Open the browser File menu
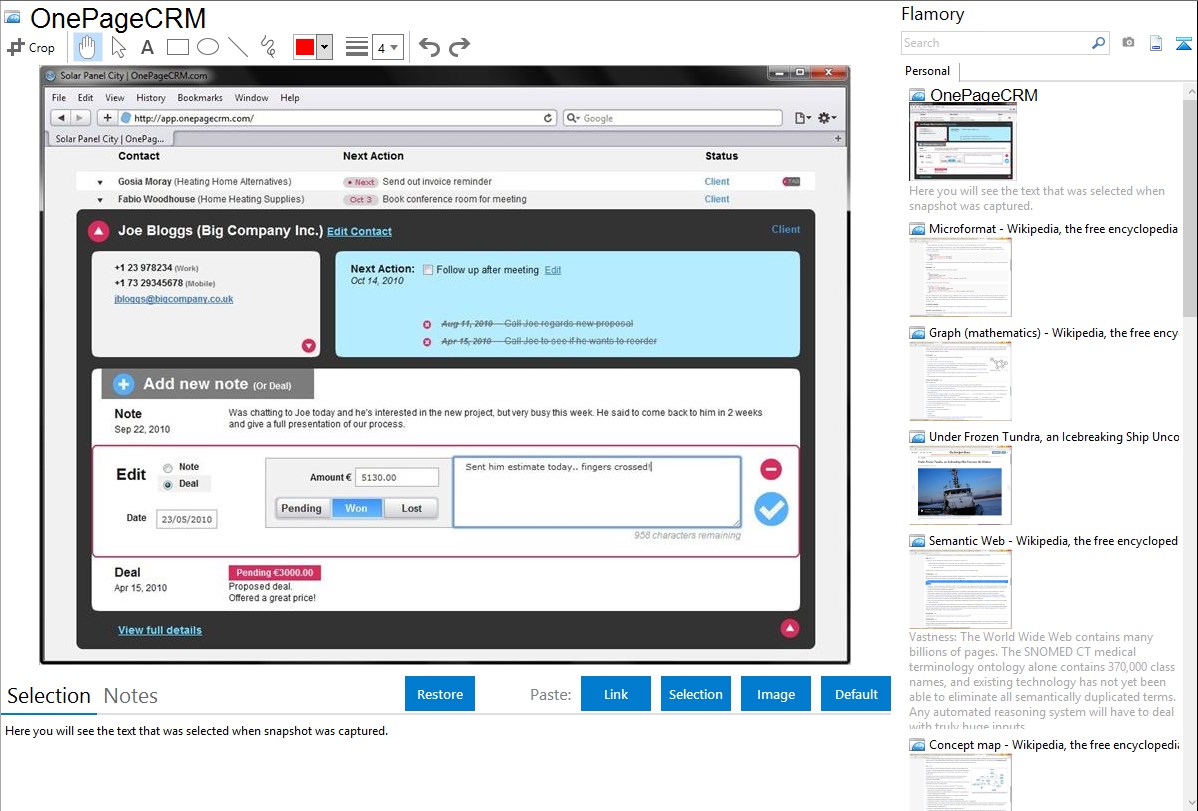Screen dimensions: 1198x811 coord(59,98)
